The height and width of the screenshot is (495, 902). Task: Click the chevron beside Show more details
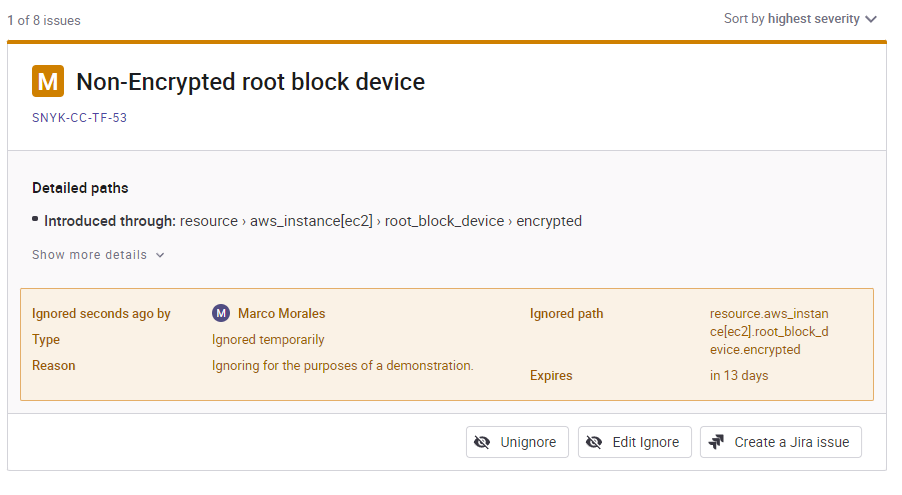pyautogui.click(x=160, y=255)
